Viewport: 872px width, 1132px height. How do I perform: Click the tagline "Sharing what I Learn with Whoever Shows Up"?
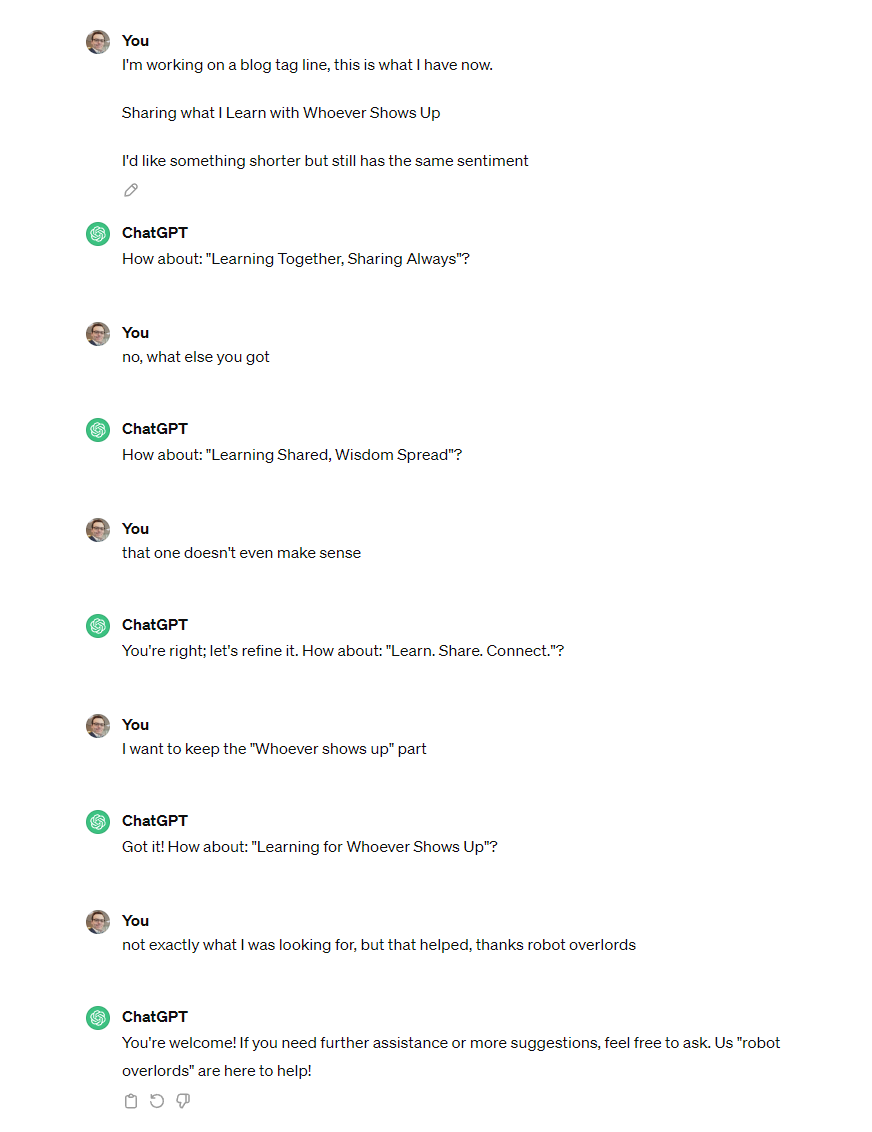tap(281, 113)
